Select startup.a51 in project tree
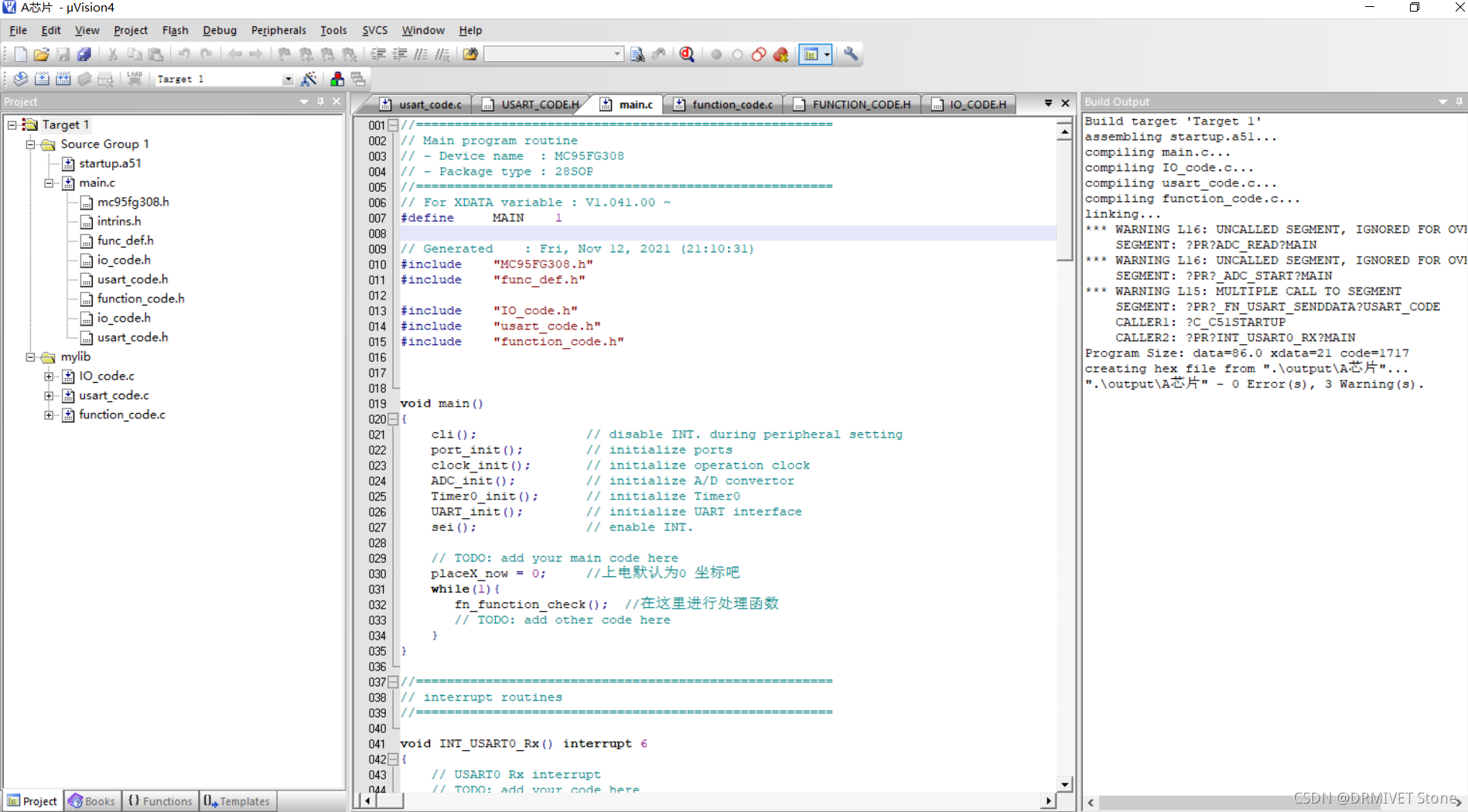Viewport: 1468px width, 812px height. (110, 163)
